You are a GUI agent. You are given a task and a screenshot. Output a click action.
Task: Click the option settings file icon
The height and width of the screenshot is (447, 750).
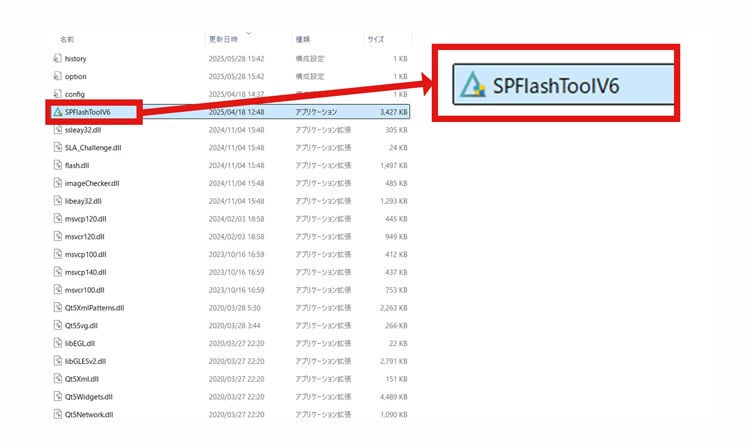tap(57, 76)
